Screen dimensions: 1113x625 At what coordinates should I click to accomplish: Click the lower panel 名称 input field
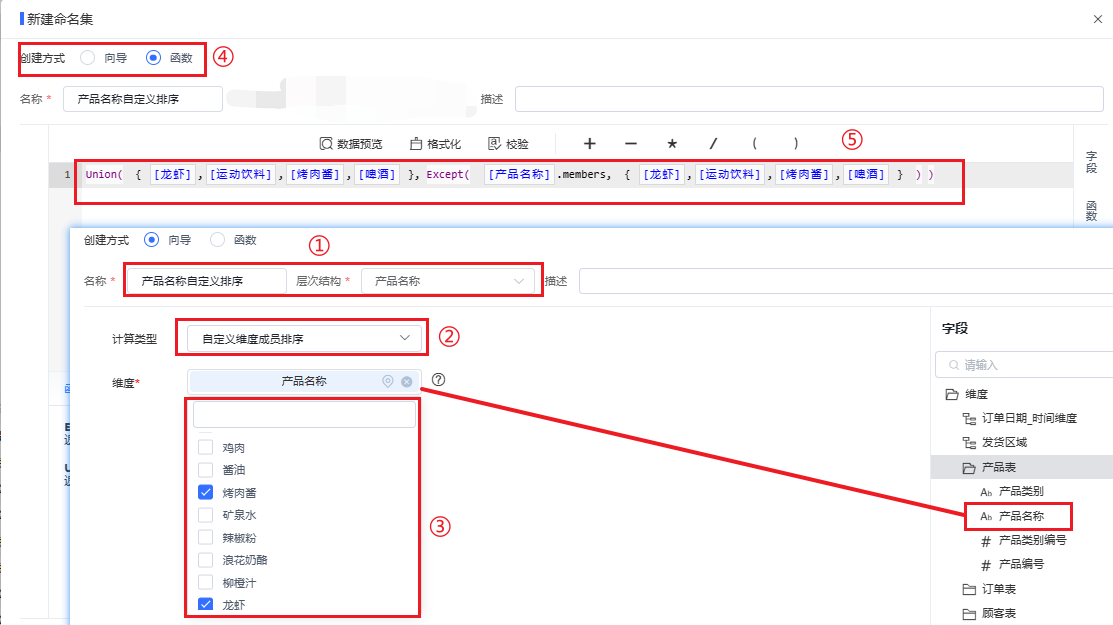tap(206, 281)
